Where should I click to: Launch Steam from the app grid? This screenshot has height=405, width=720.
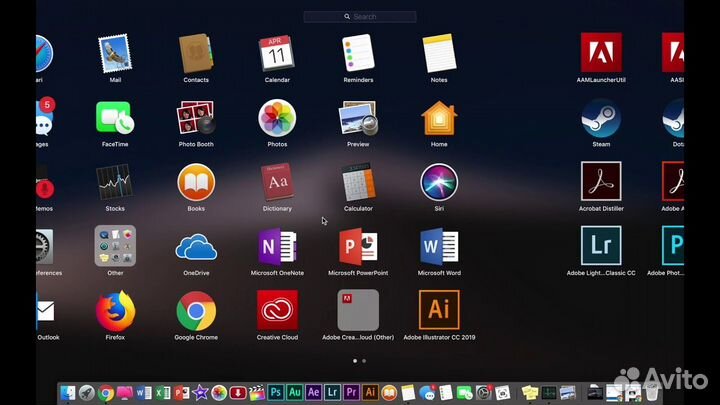601,118
